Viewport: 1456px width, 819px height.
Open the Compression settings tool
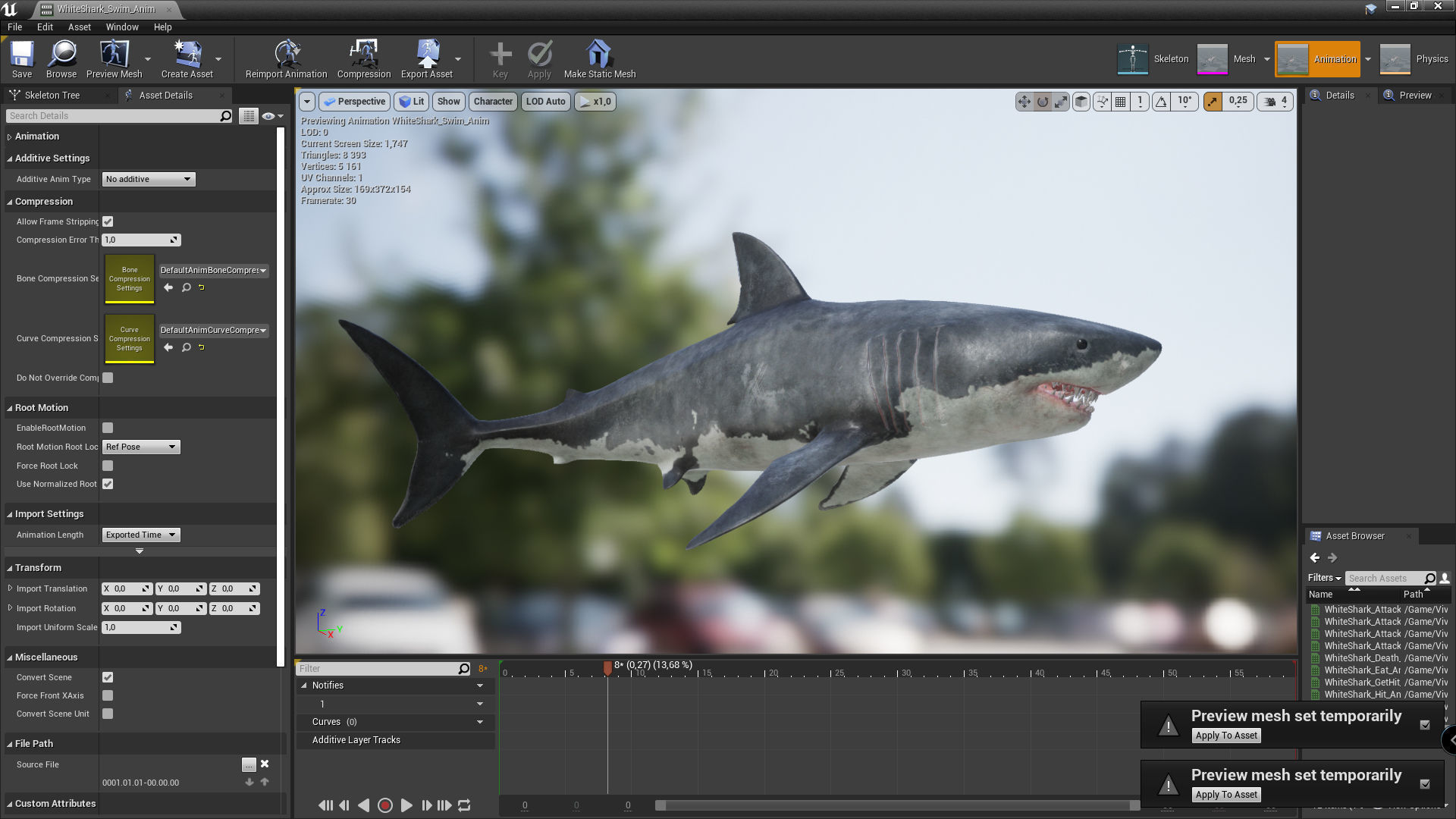tap(364, 59)
